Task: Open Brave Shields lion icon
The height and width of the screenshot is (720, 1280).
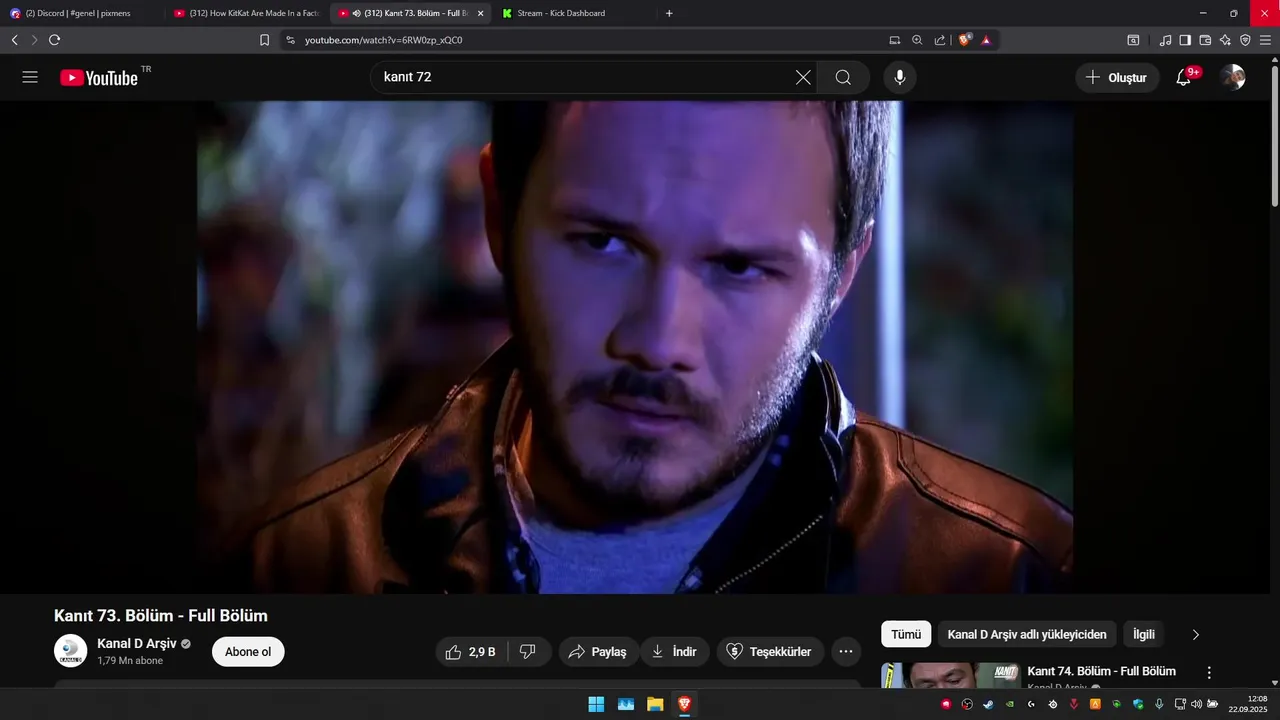Action: pyautogui.click(x=965, y=40)
